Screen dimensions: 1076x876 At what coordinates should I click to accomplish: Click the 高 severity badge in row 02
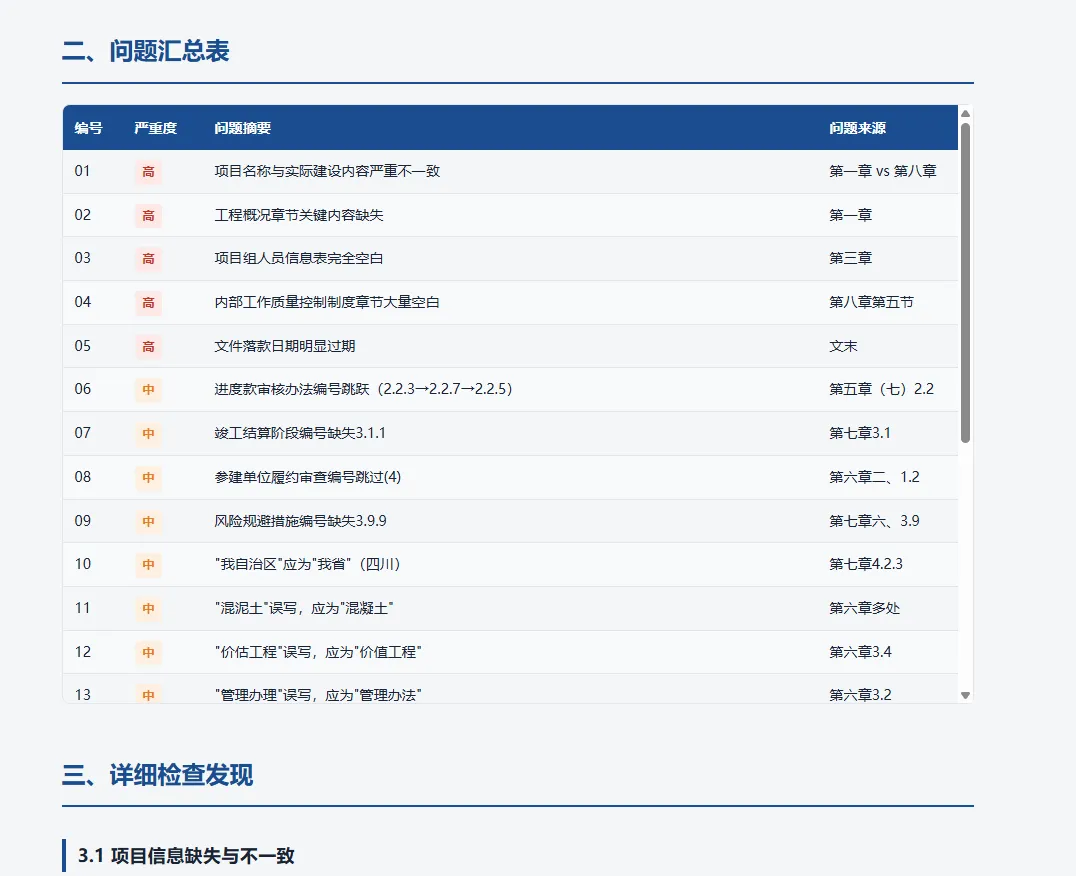(x=148, y=215)
